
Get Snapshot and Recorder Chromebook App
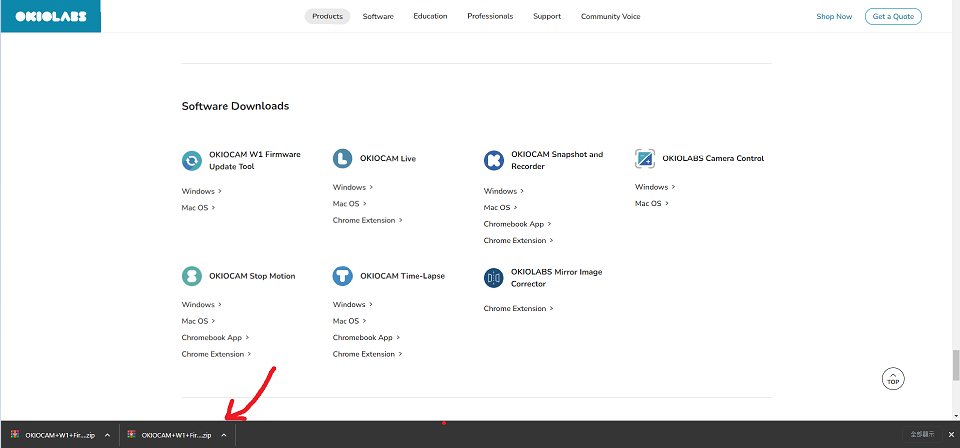pyautogui.click(x=517, y=224)
